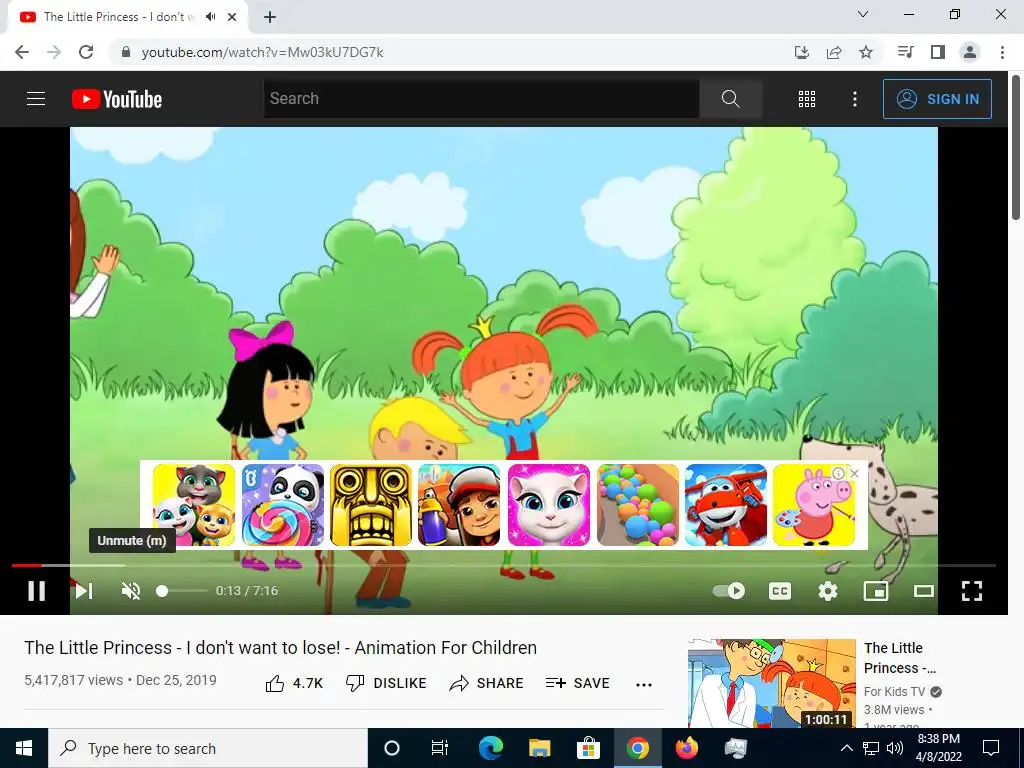Like the video with 4.7K thumbs up
1024x768 pixels.
(x=294, y=683)
